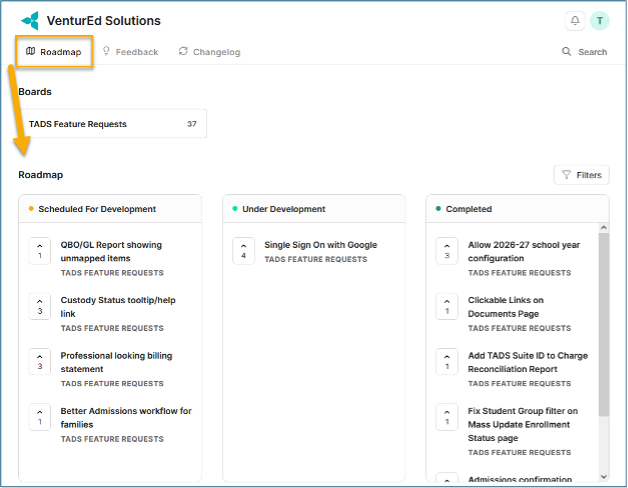This screenshot has height=488, width=628.
Task: Open Single Sign On with Google post
Action: coord(320,245)
